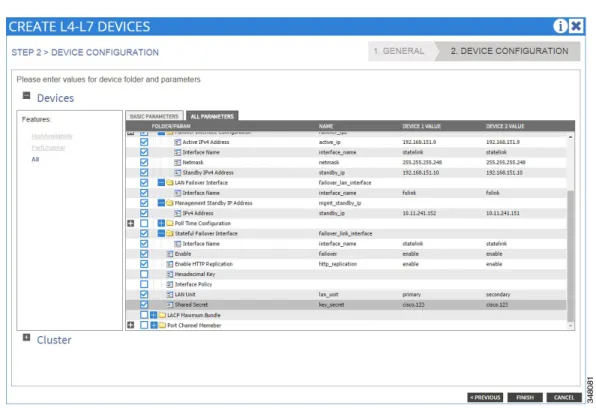Screen dimensions: 596x414
Task: Select the key_secret name cell
Action: tap(331, 305)
